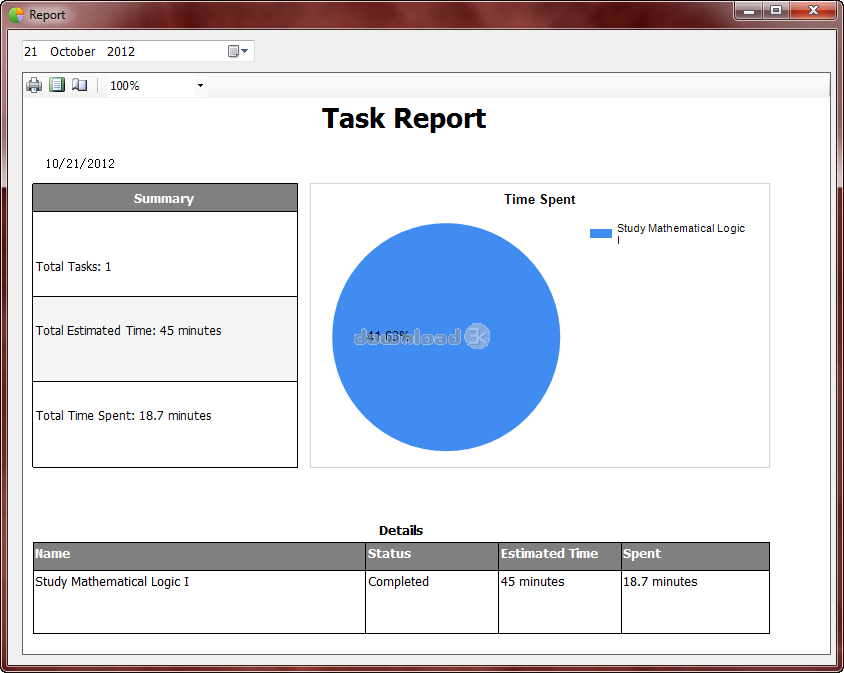This screenshot has height=673, width=844.
Task: Toggle the Print Layout view icon
Action: 57,86
